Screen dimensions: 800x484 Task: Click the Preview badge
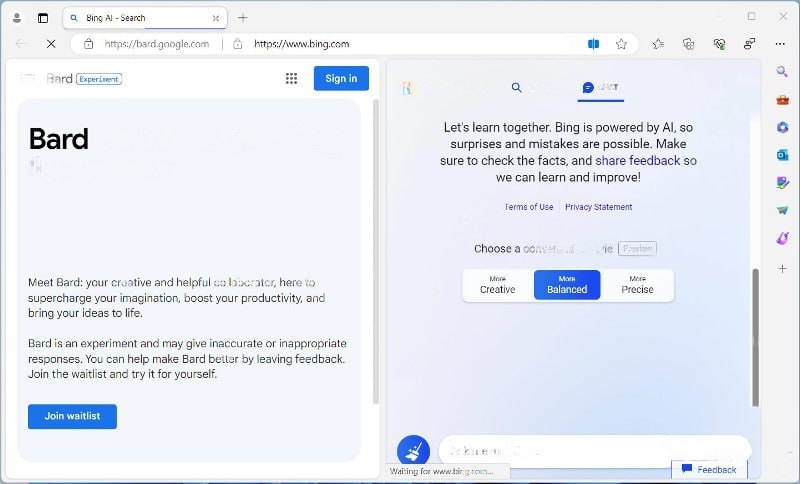point(637,248)
